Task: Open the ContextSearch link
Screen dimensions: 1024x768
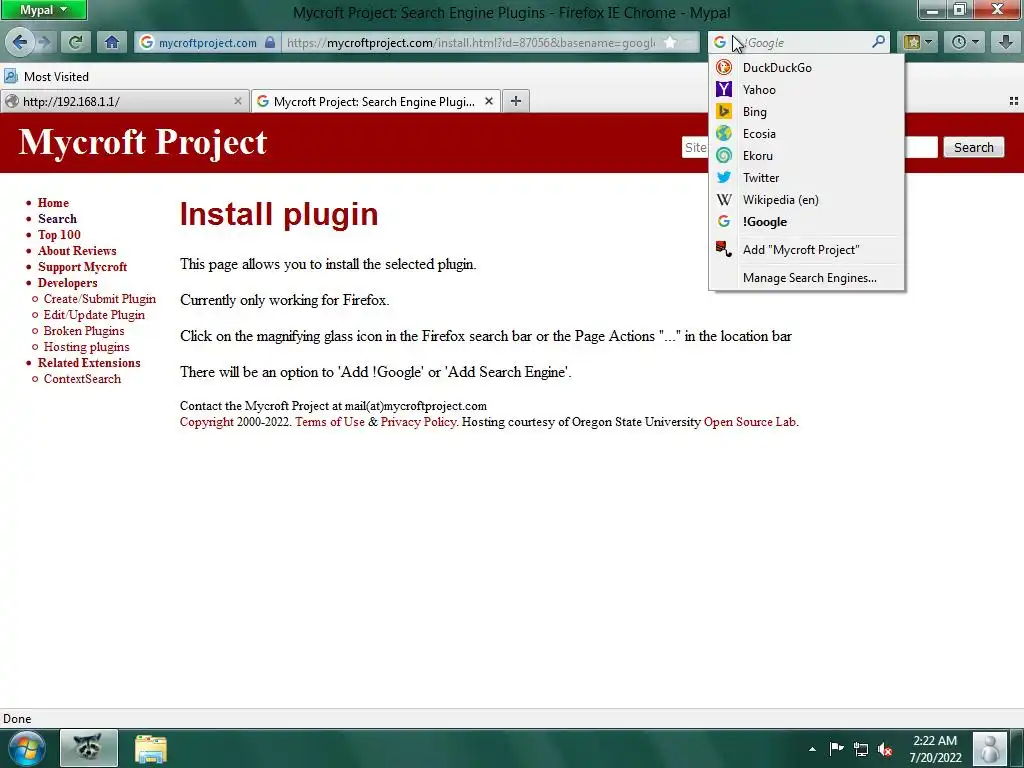Action: pyautogui.click(x=82, y=379)
